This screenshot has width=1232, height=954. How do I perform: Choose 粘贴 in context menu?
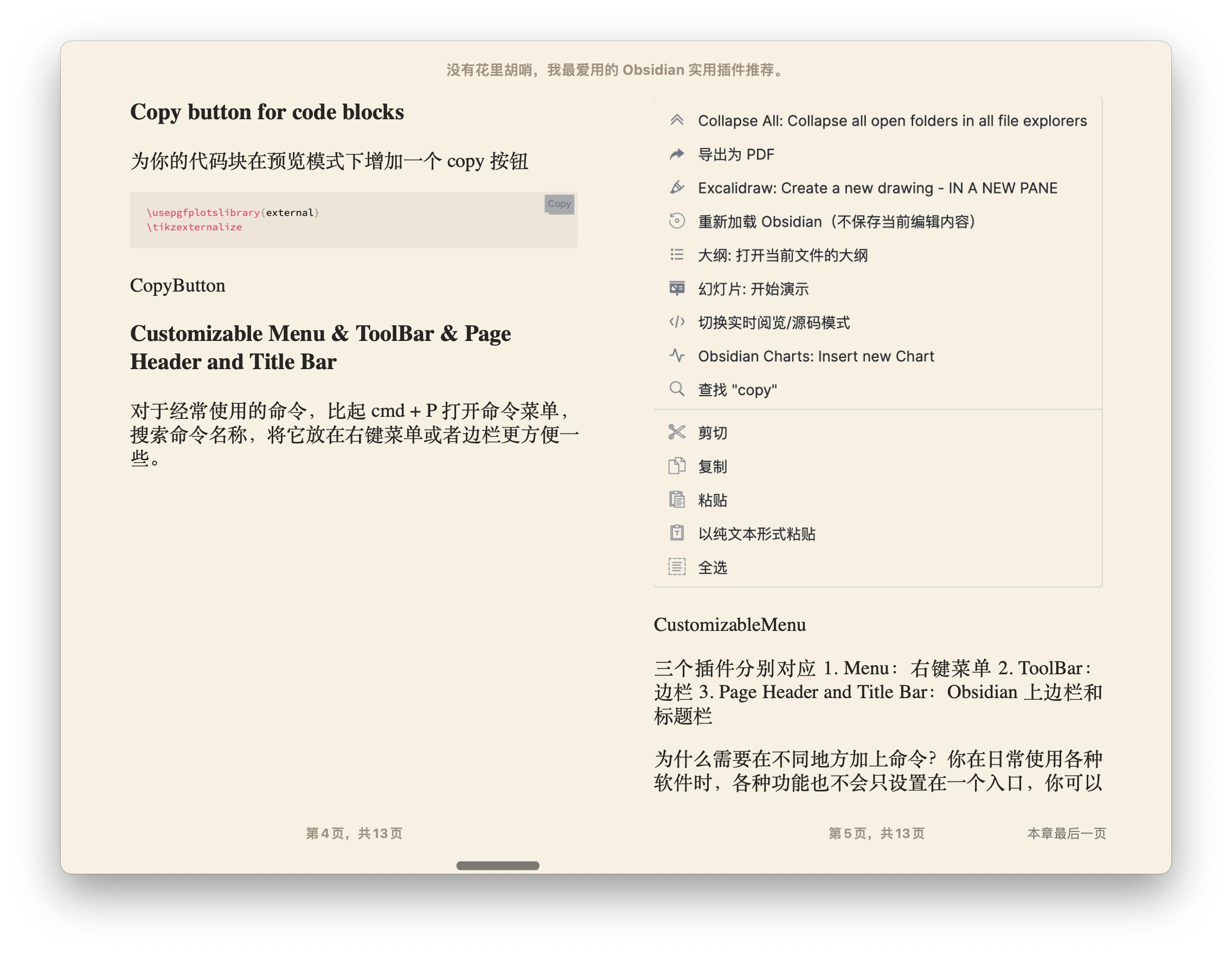(x=878, y=500)
